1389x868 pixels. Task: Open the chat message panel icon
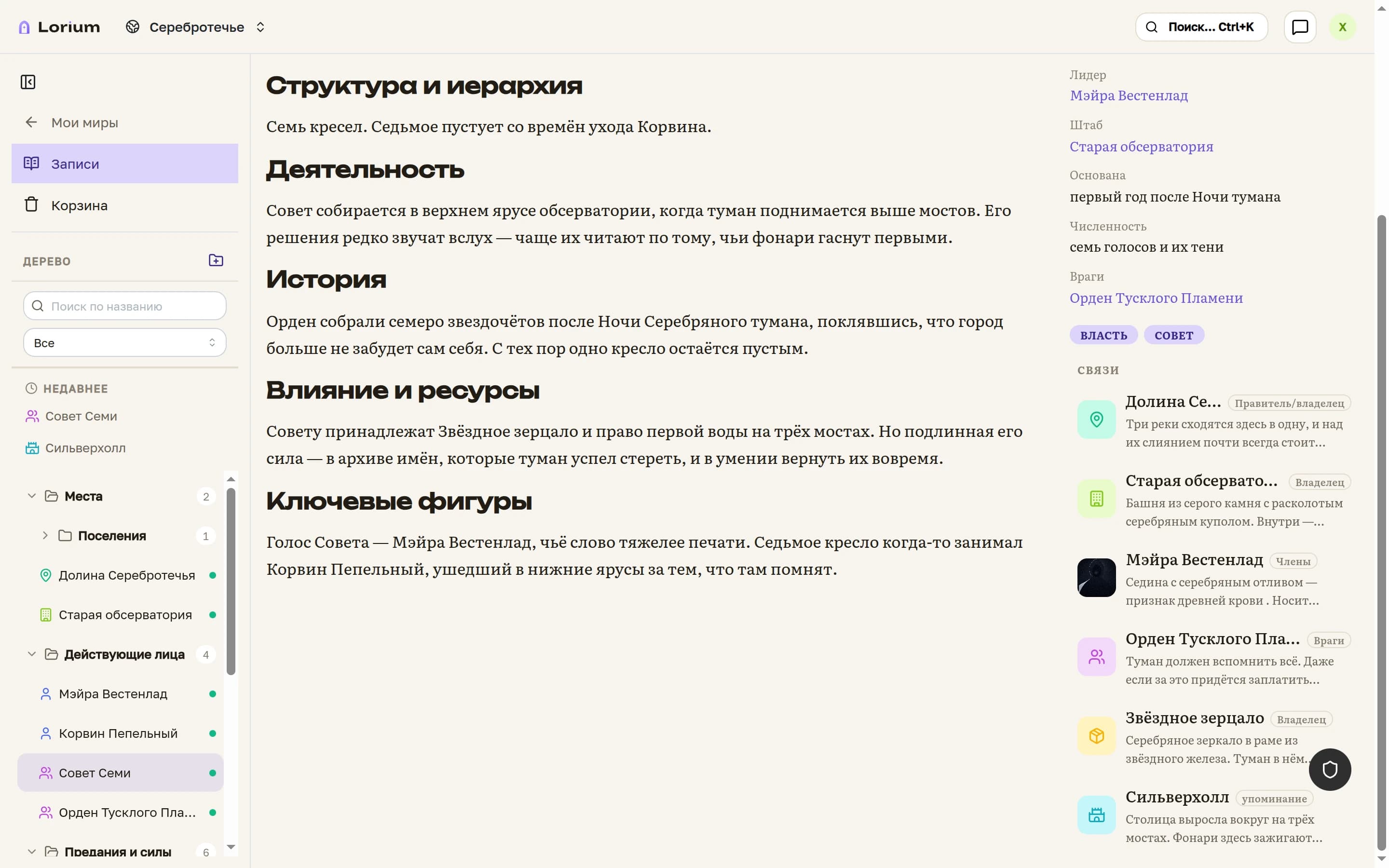click(1299, 27)
